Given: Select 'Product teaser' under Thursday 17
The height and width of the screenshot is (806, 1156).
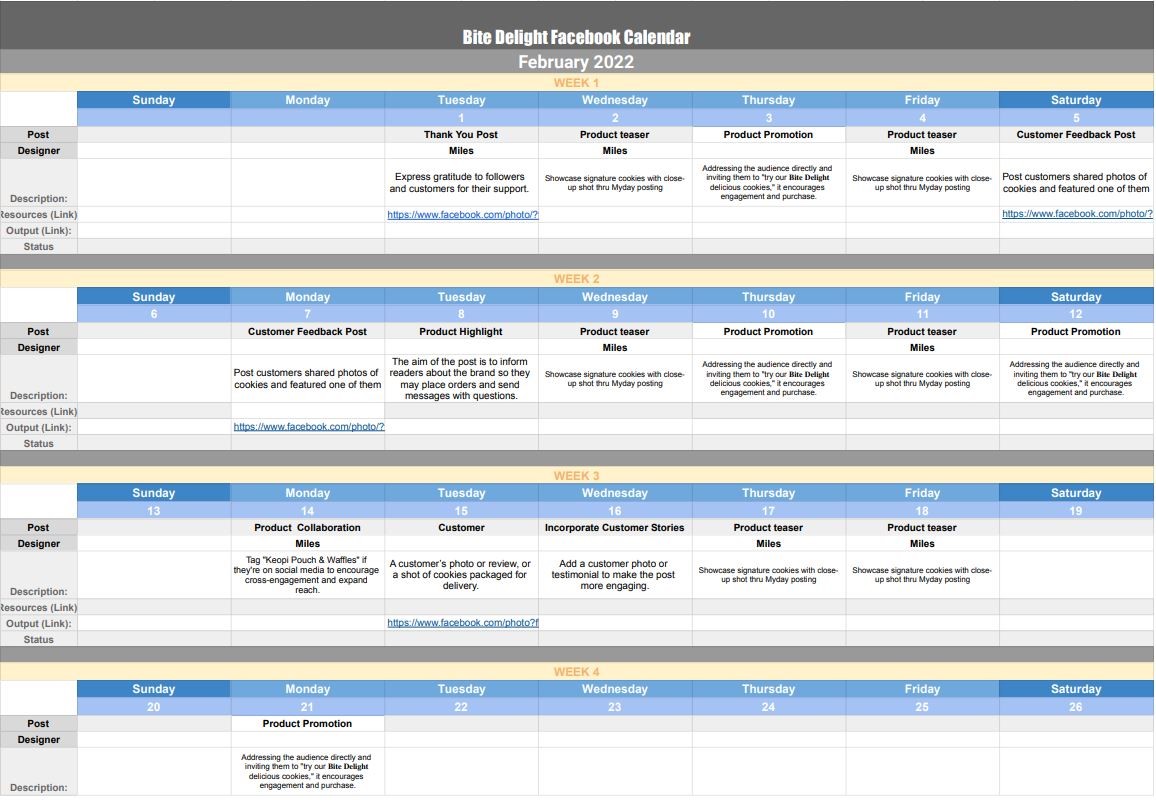Looking at the screenshot, I should click(768, 527).
